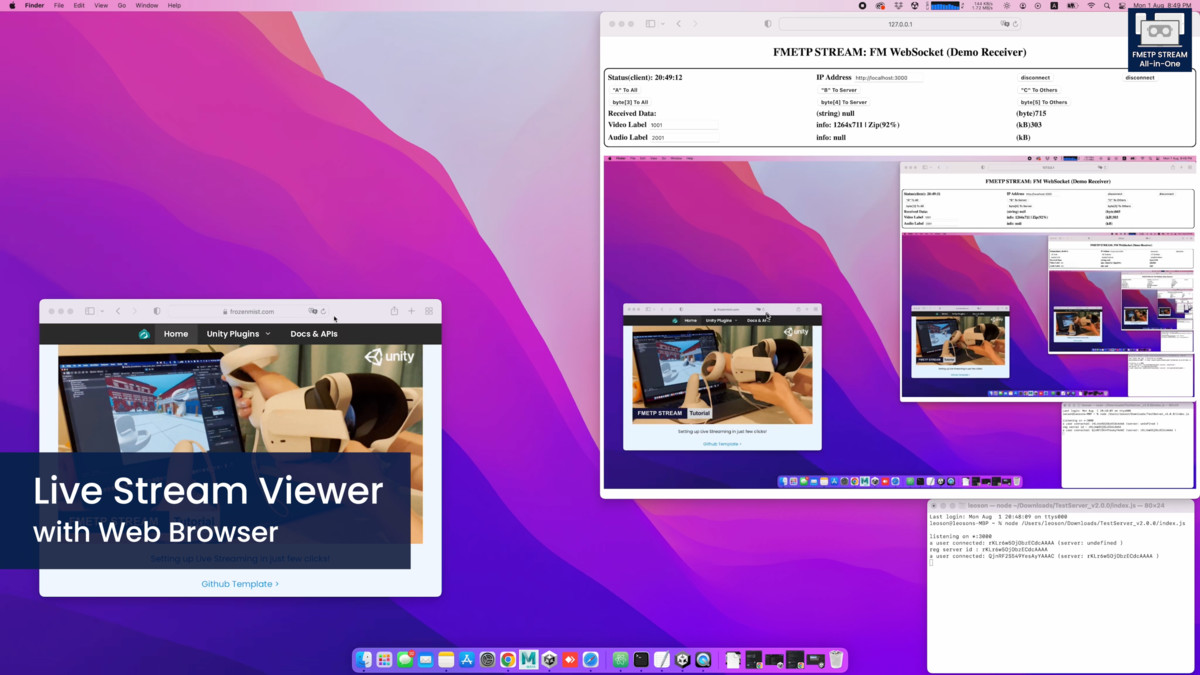Viewport: 1200px width, 675px height.
Task: Click Wi-Fi icon in menu bar
Action: coord(1091,5)
